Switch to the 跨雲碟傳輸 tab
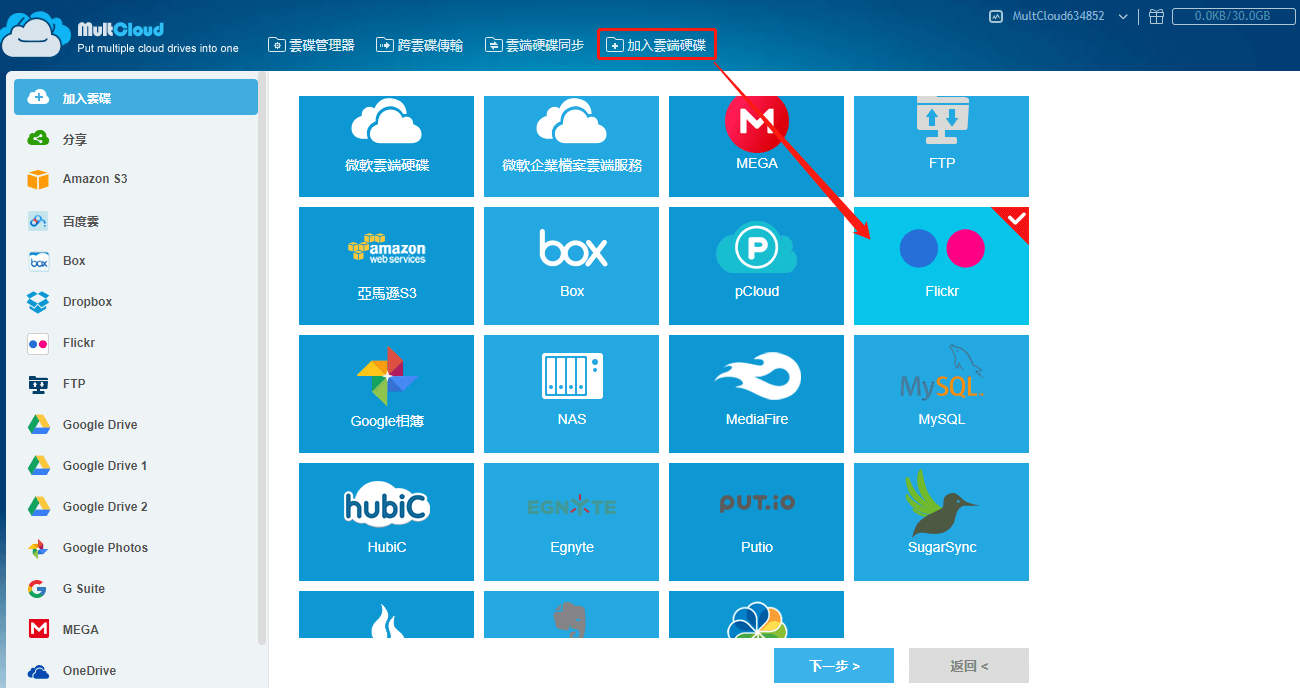This screenshot has width=1300, height=688. [x=420, y=45]
